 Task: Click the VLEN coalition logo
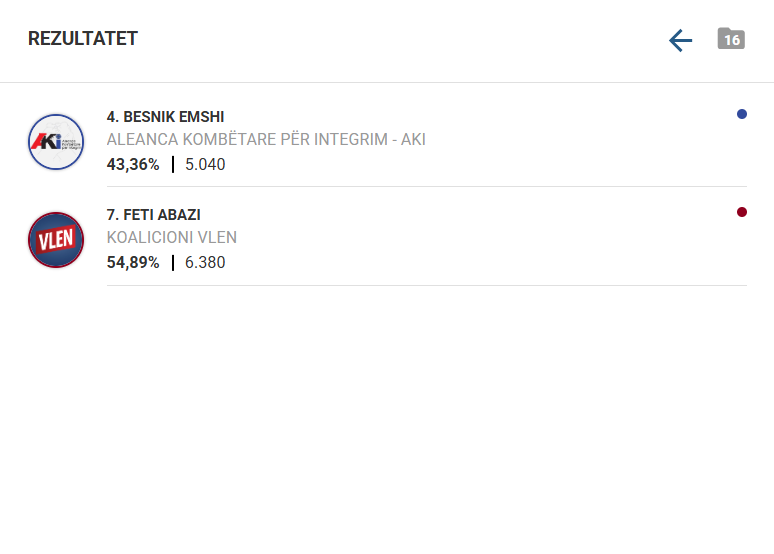coord(56,240)
